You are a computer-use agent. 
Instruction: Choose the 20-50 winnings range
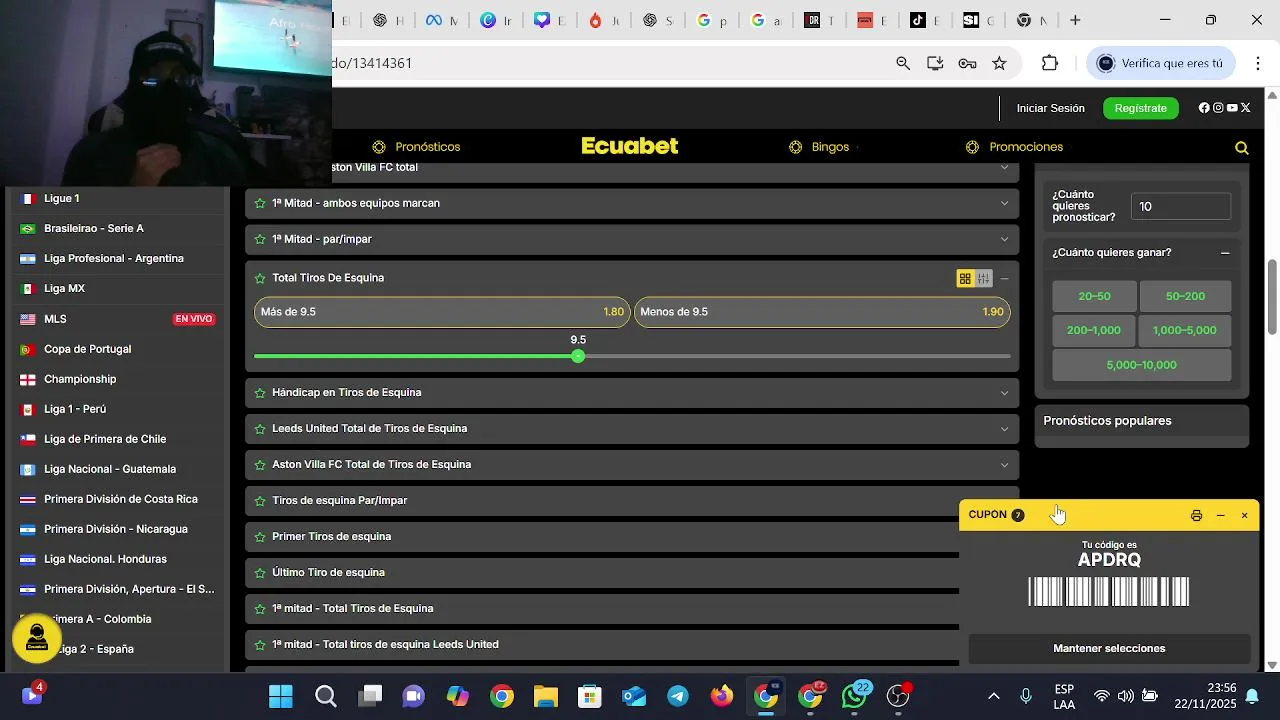point(1094,297)
